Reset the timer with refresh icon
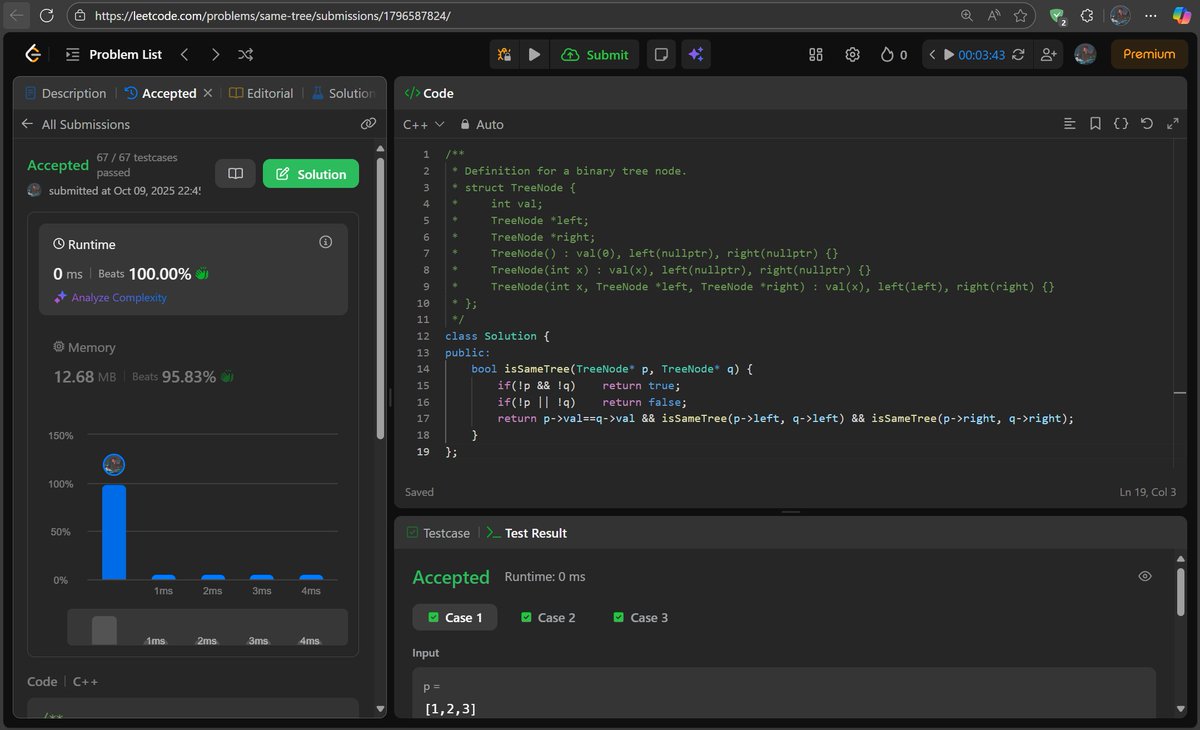 click(1019, 55)
